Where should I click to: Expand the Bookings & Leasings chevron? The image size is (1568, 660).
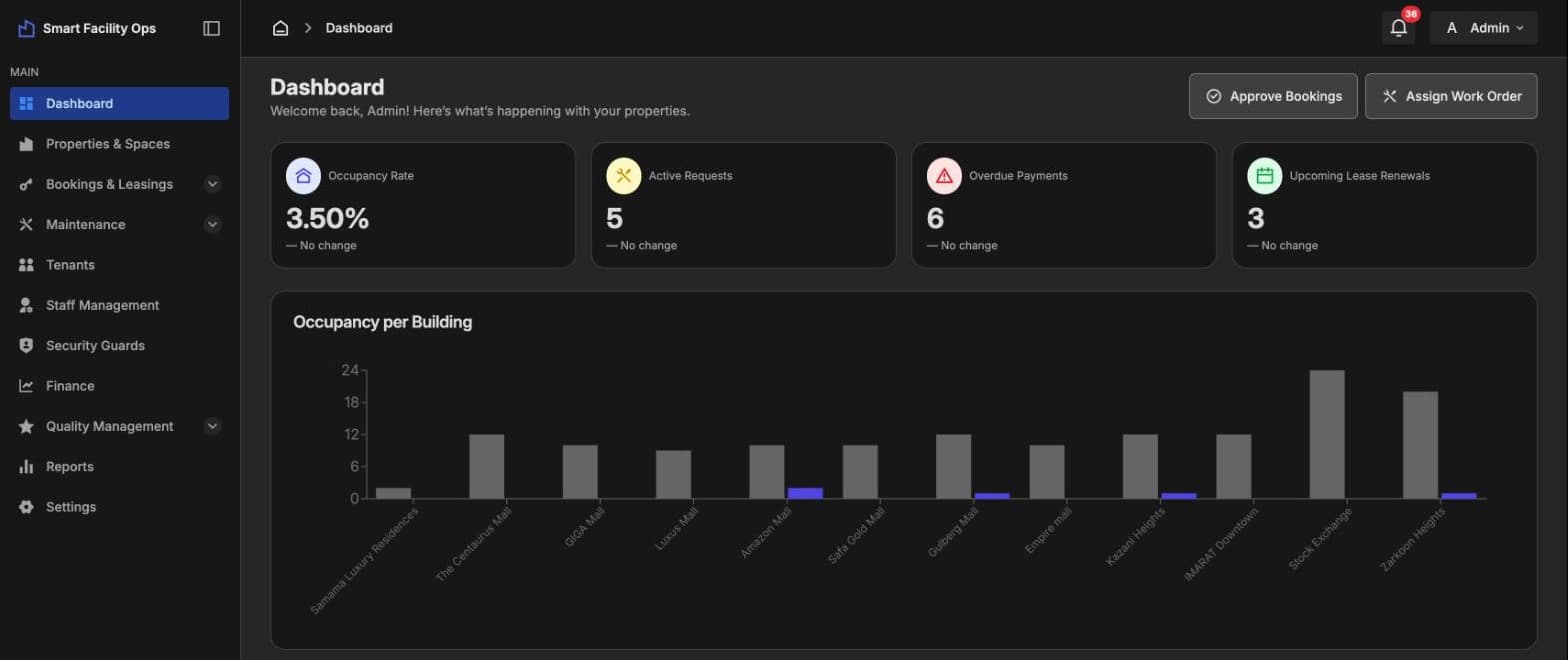(212, 184)
